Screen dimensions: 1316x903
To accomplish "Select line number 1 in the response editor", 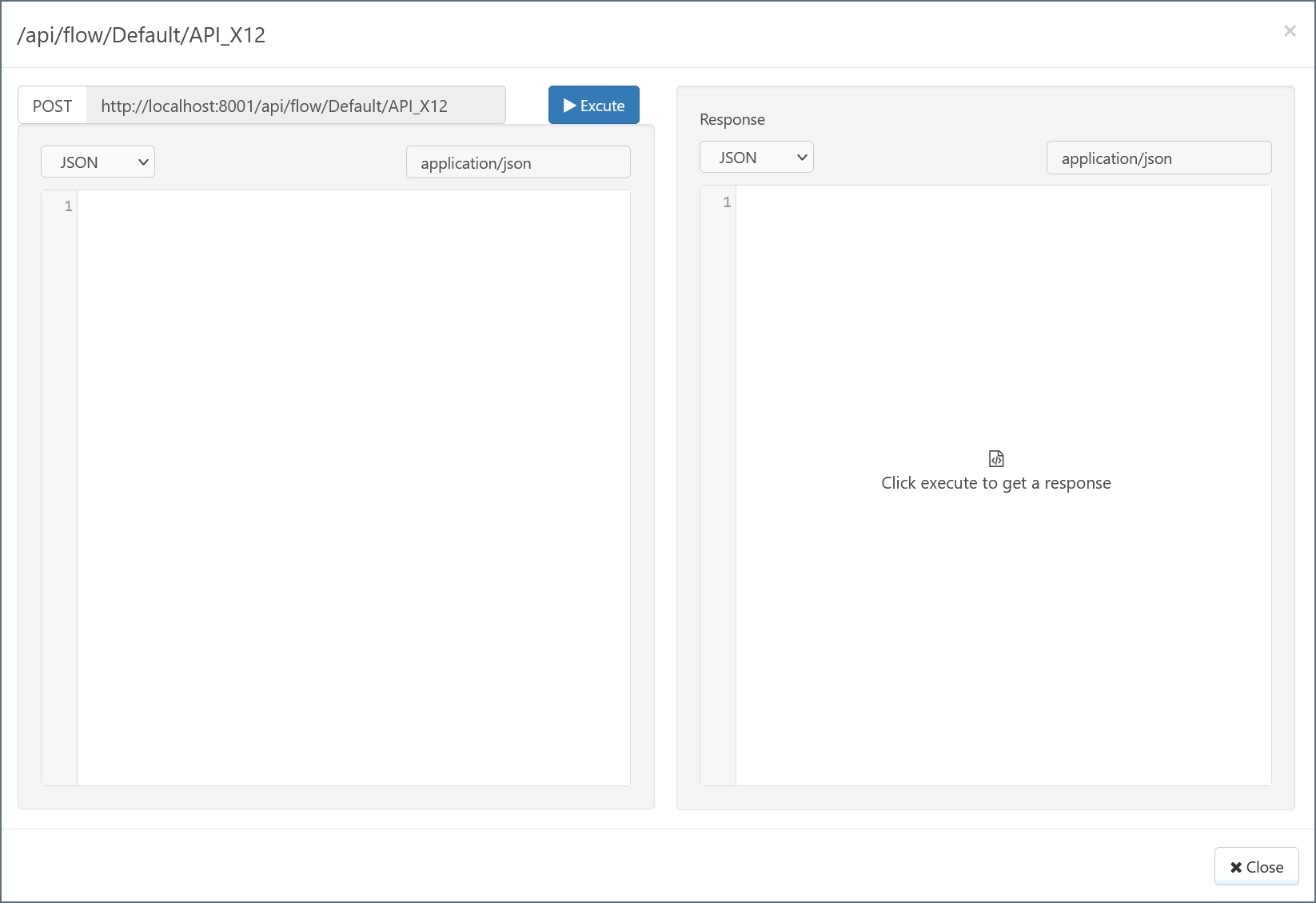I will coord(727,202).
